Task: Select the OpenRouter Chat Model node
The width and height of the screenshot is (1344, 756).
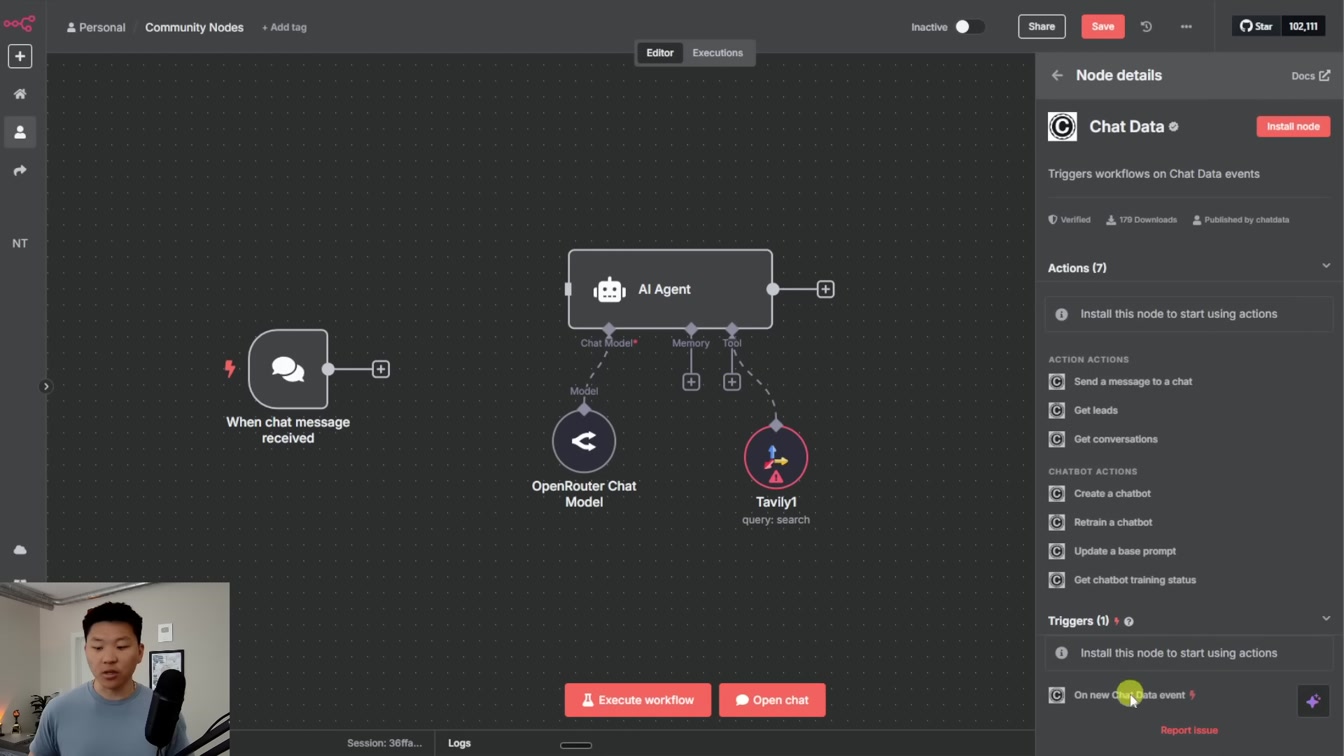Action: click(584, 441)
